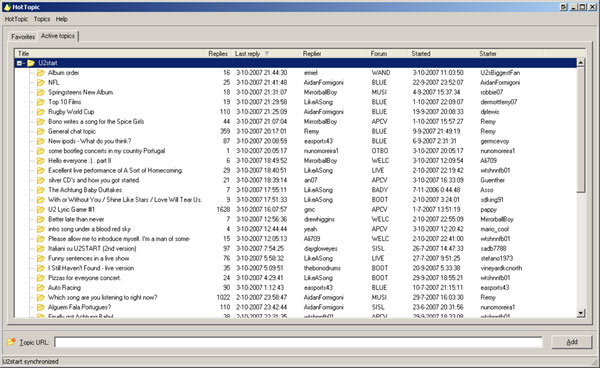Screen dimensions: 600x368
Task: Sort by the Title column header
Action: [x=109, y=54]
